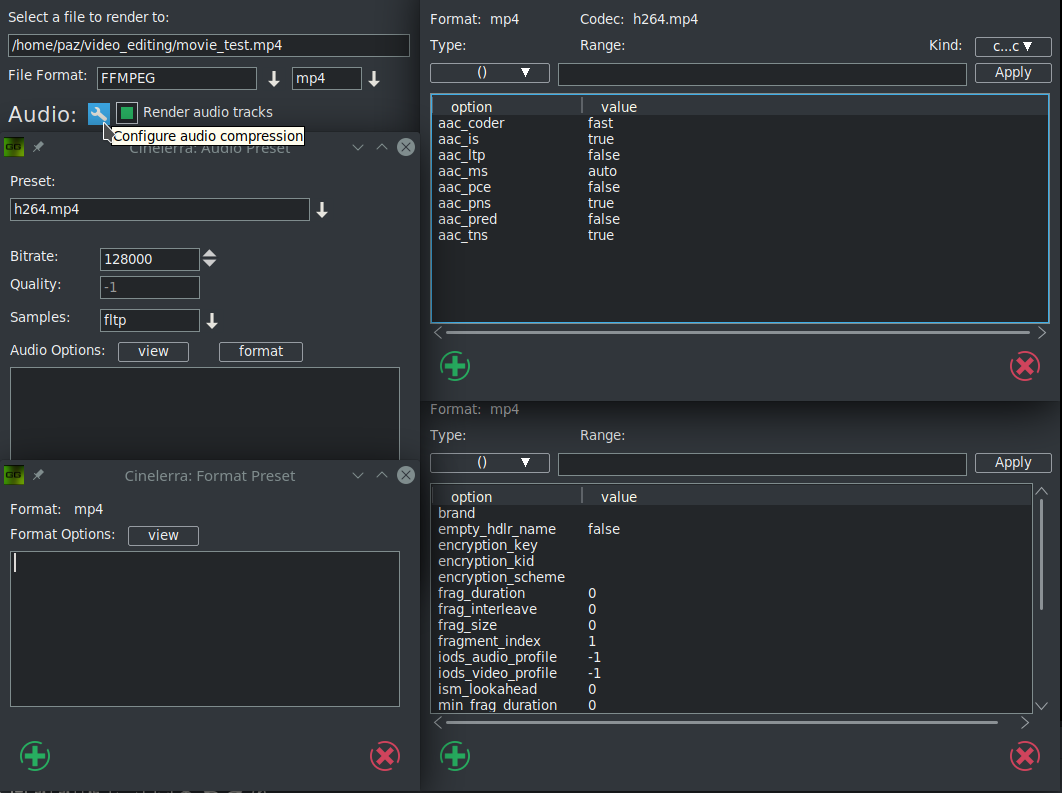Click the view button next to Audio Options
Screen dimensions: 1062x793
[x=152, y=351]
